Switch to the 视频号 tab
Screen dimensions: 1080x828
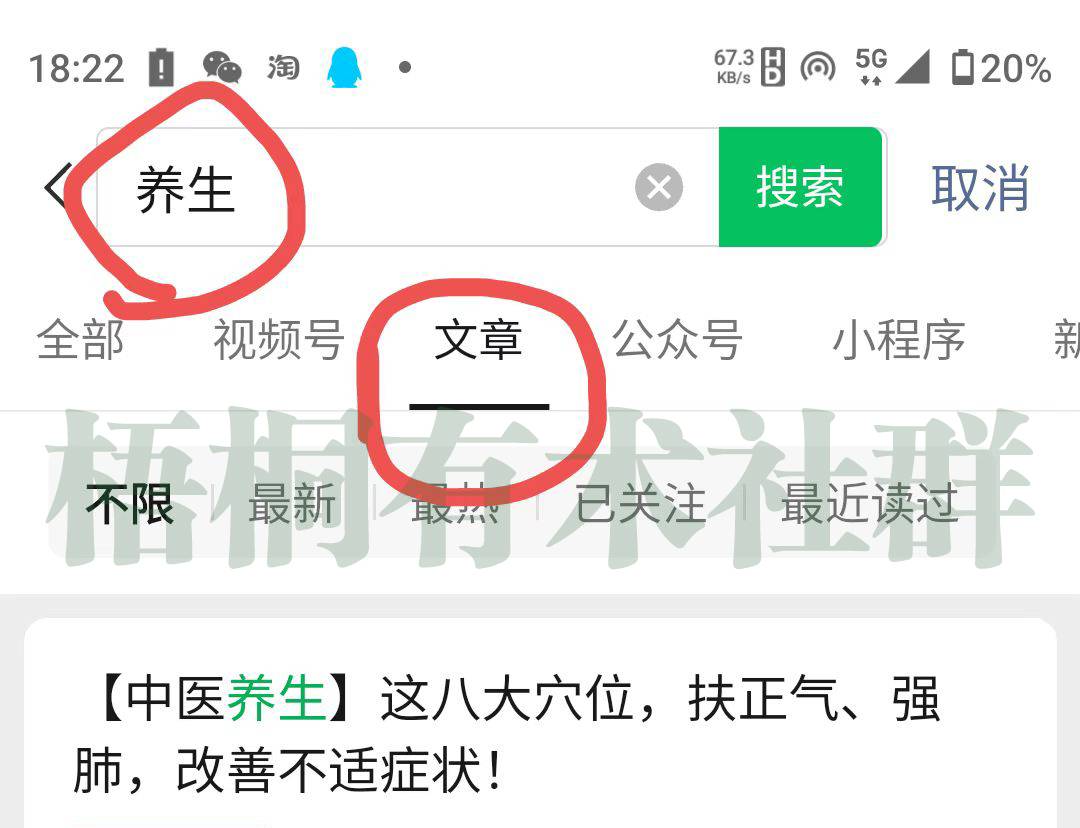point(279,340)
